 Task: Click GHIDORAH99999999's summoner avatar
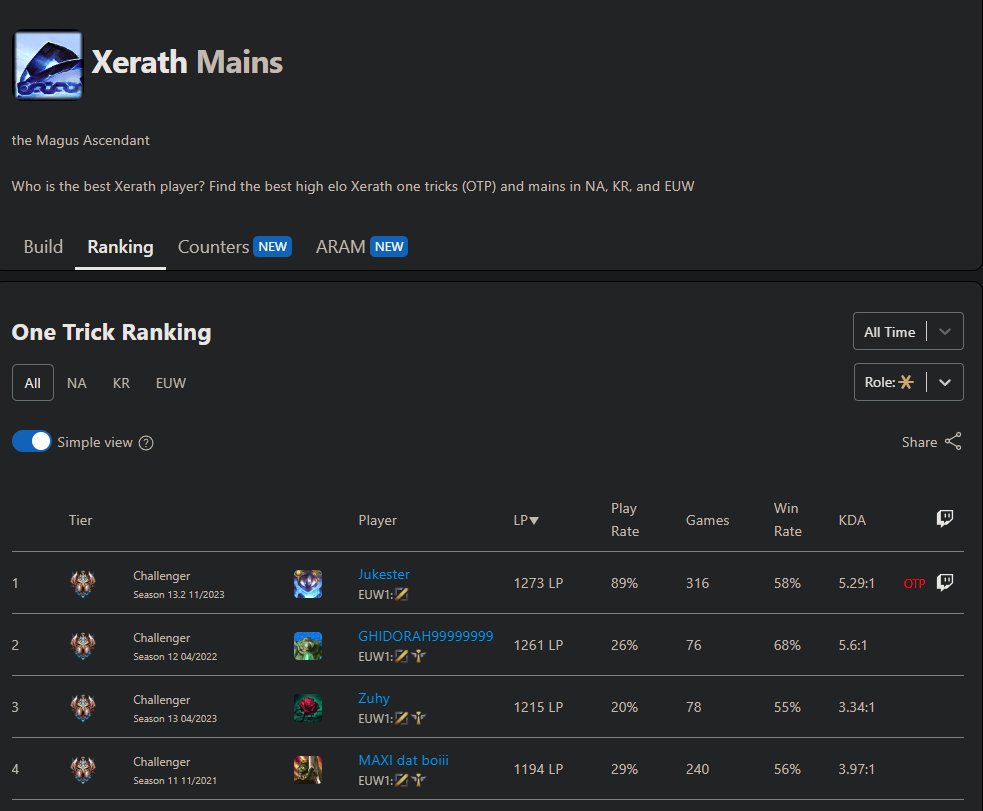pos(308,646)
